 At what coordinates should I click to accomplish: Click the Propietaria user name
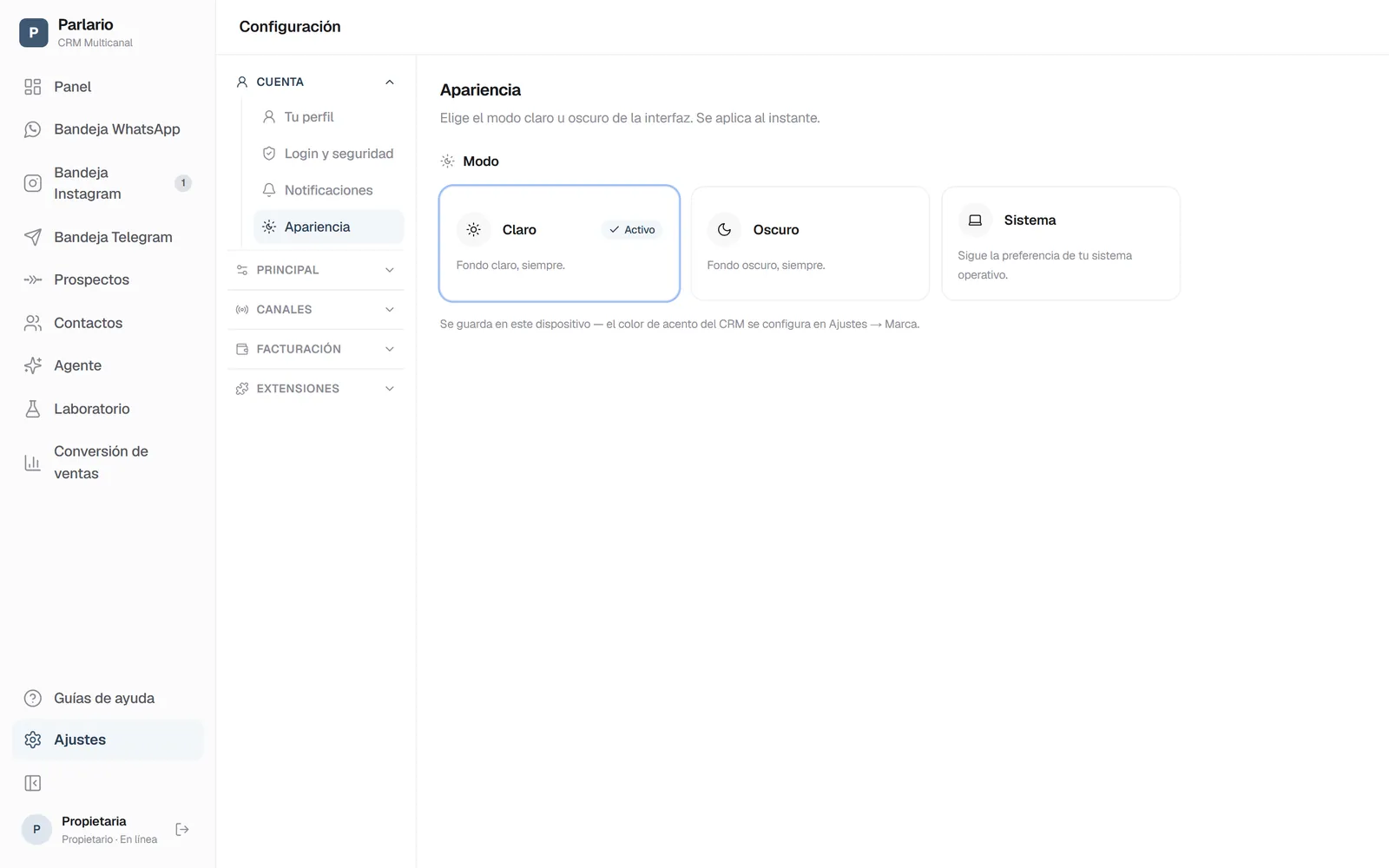(94, 821)
